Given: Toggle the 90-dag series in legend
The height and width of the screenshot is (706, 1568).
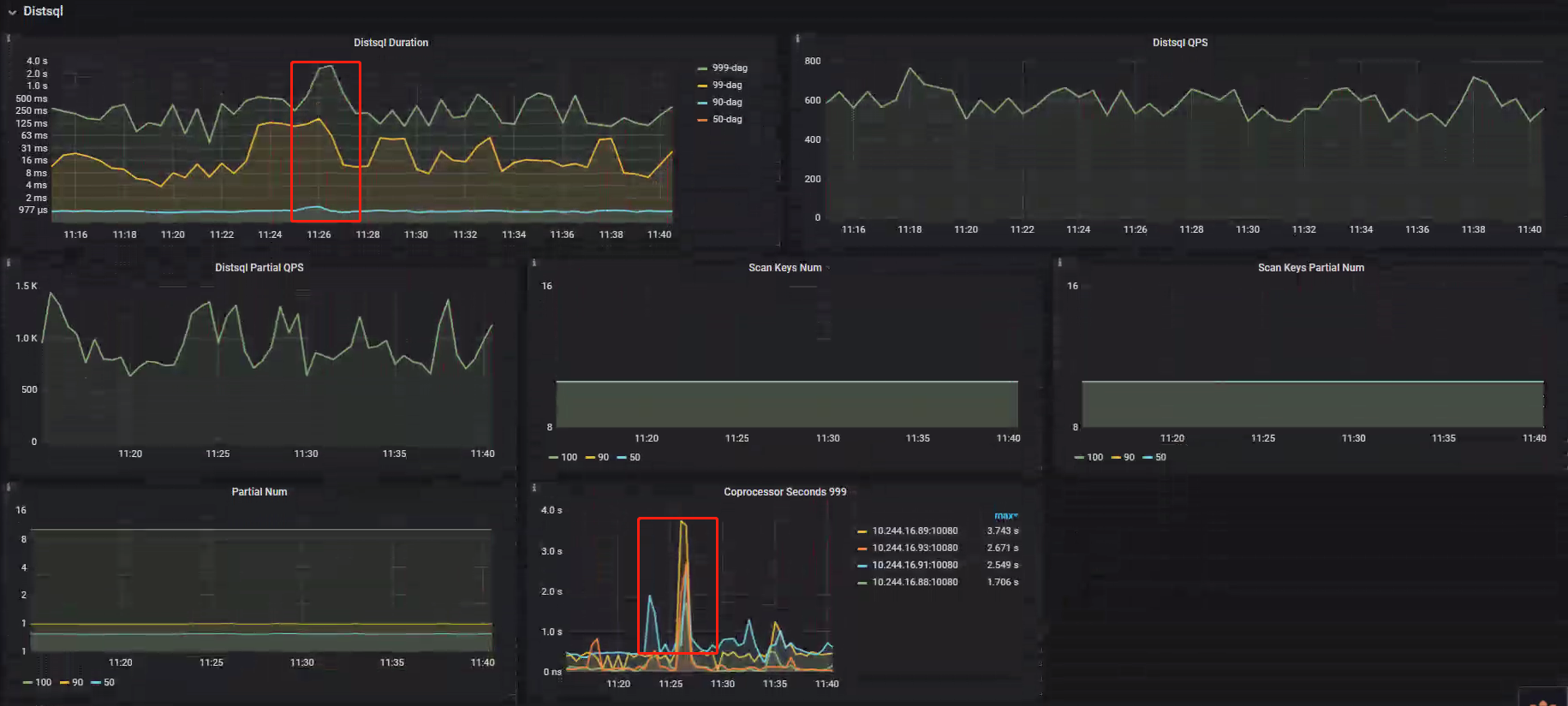Looking at the screenshot, I should click(x=727, y=102).
